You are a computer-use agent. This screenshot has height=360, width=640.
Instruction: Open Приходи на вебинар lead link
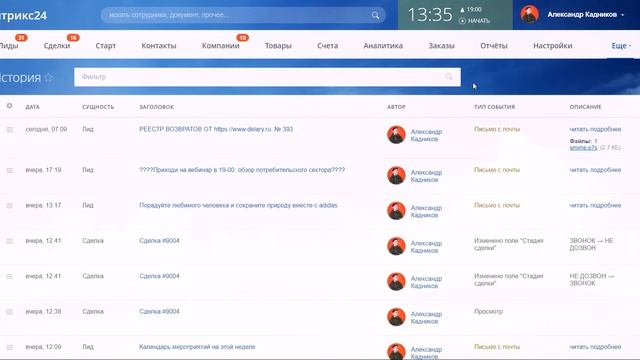click(x=242, y=170)
